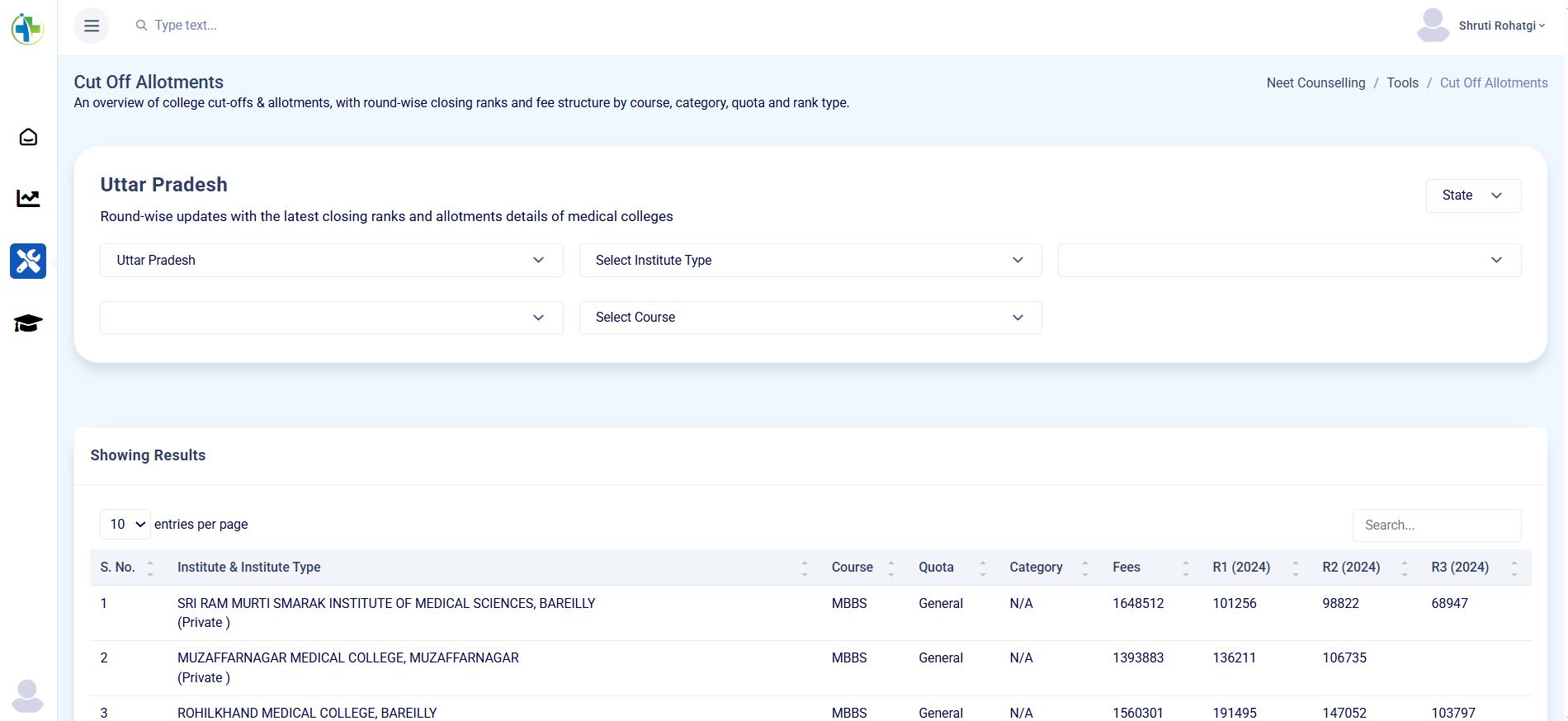Click Muzaffarnagar Medical College row name
Screen dimensions: 1568x721
tap(348, 657)
